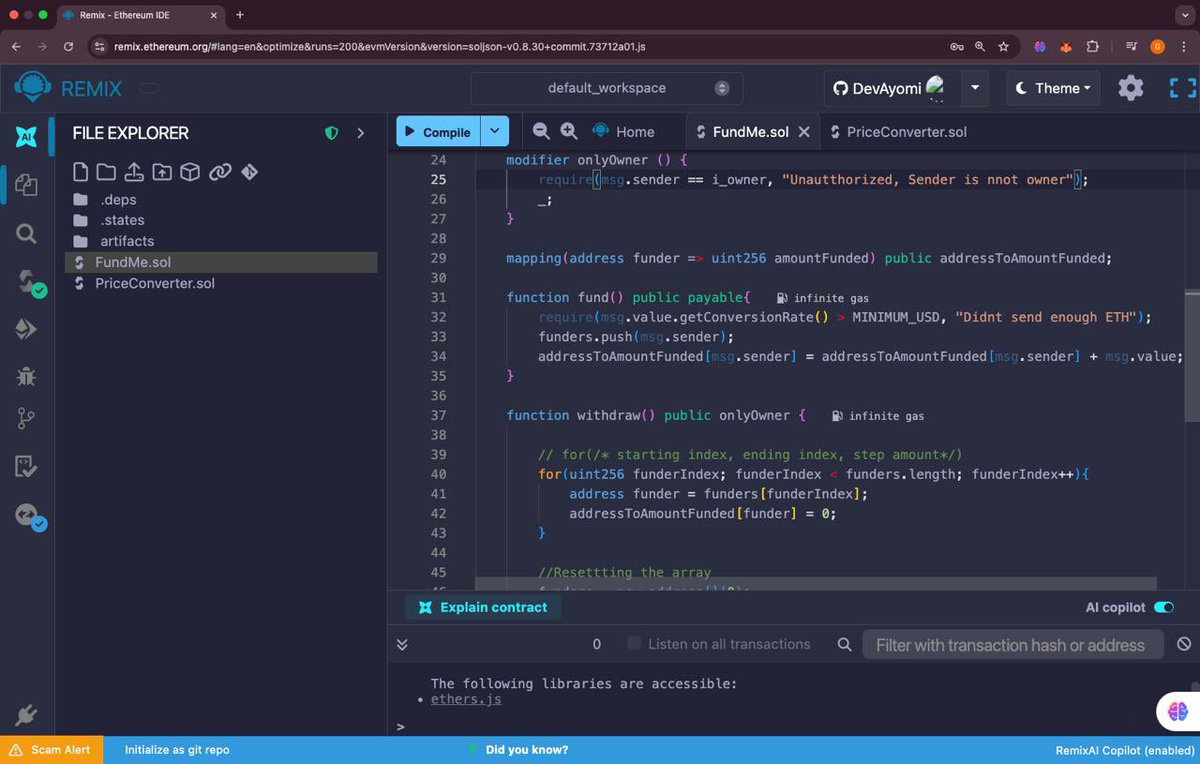Image resolution: width=1200 pixels, height=764 pixels.
Task: Open the Plugin Manager via the plug icon
Action: (x=27, y=714)
